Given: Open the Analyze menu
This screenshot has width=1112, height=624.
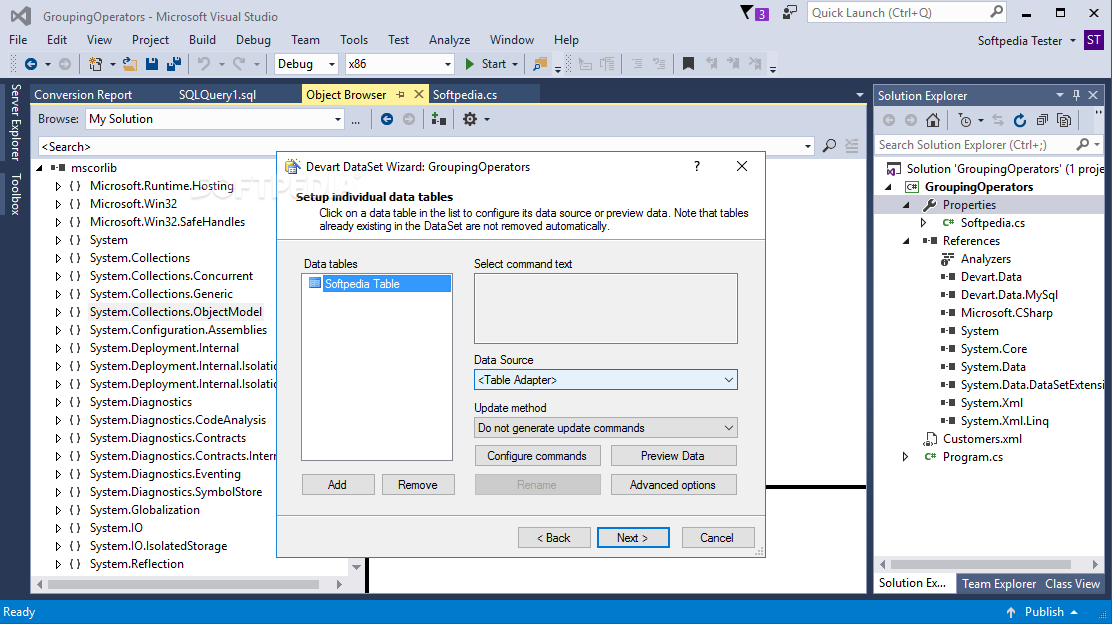Looking at the screenshot, I should [x=450, y=40].
